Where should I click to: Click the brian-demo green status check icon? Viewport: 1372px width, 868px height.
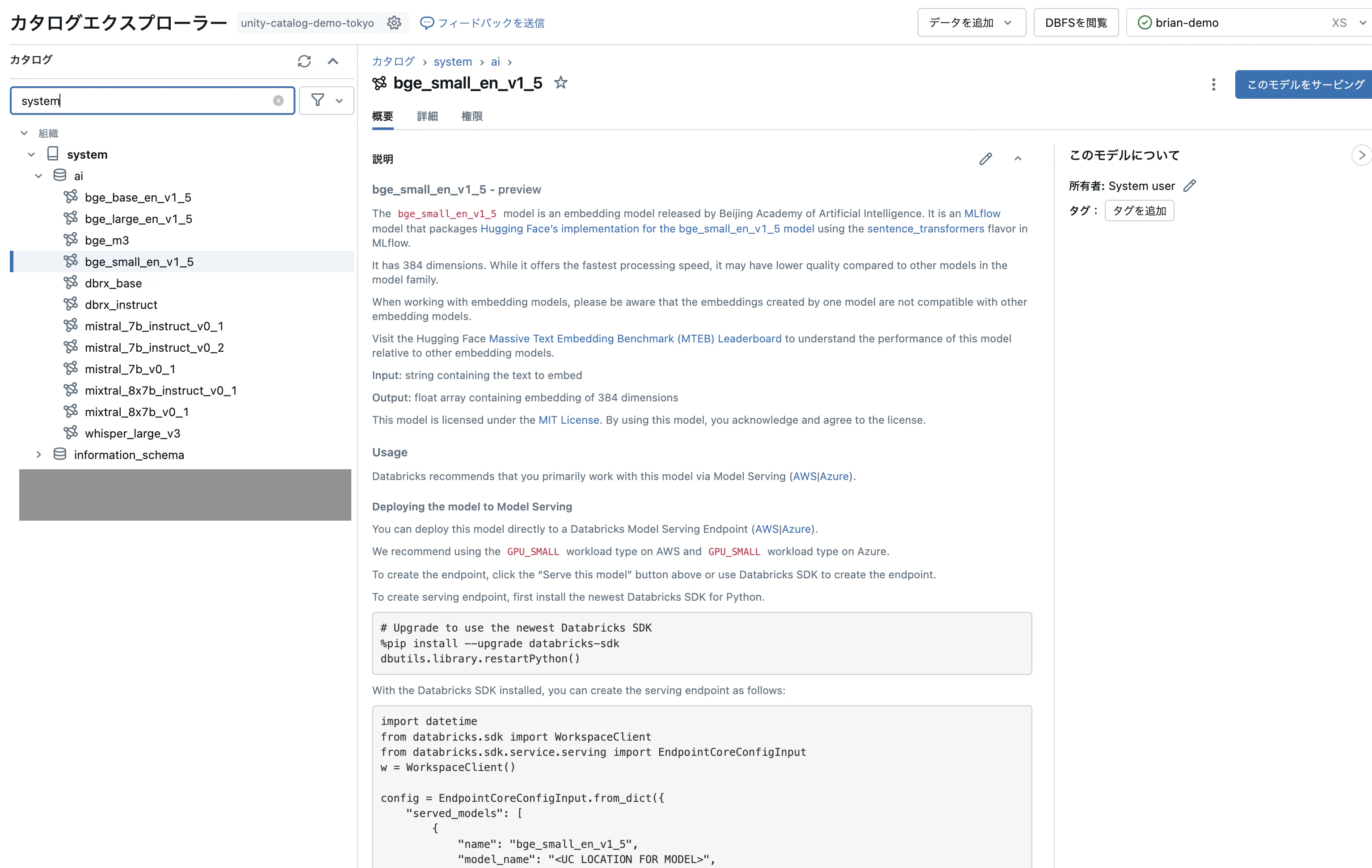click(x=1145, y=23)
